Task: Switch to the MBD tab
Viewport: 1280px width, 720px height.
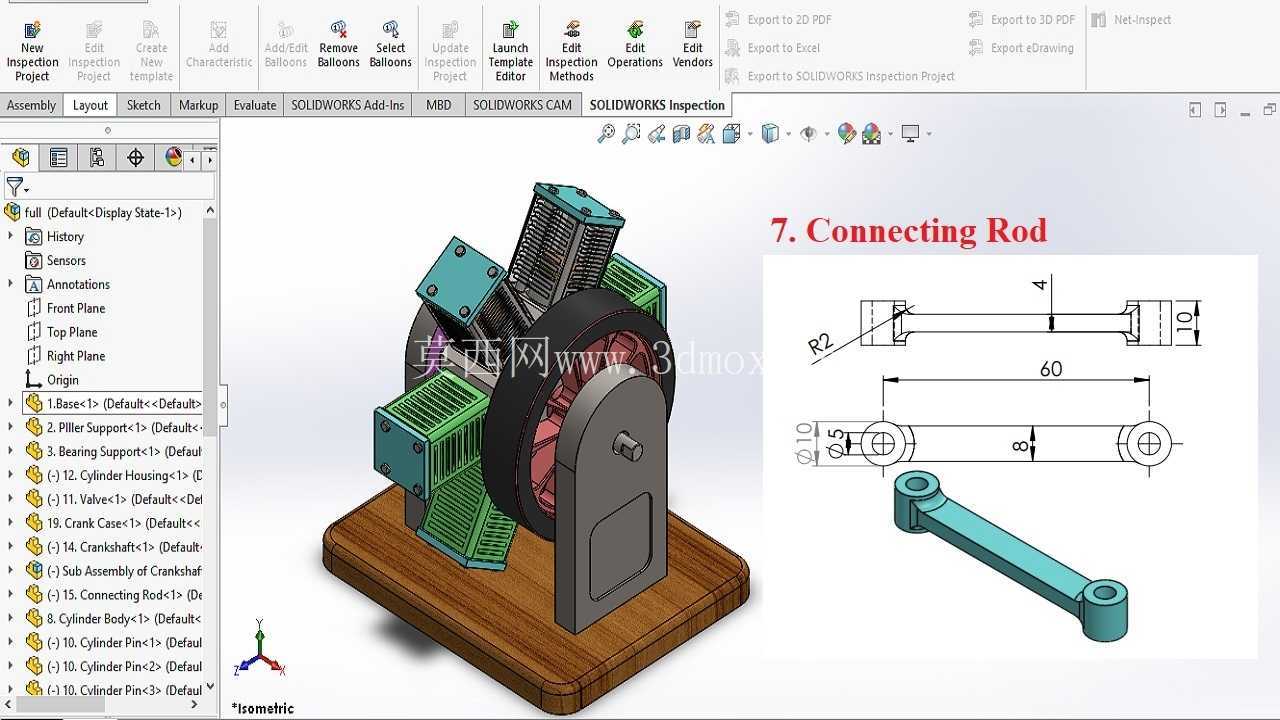Action: (x=438, y=105)
